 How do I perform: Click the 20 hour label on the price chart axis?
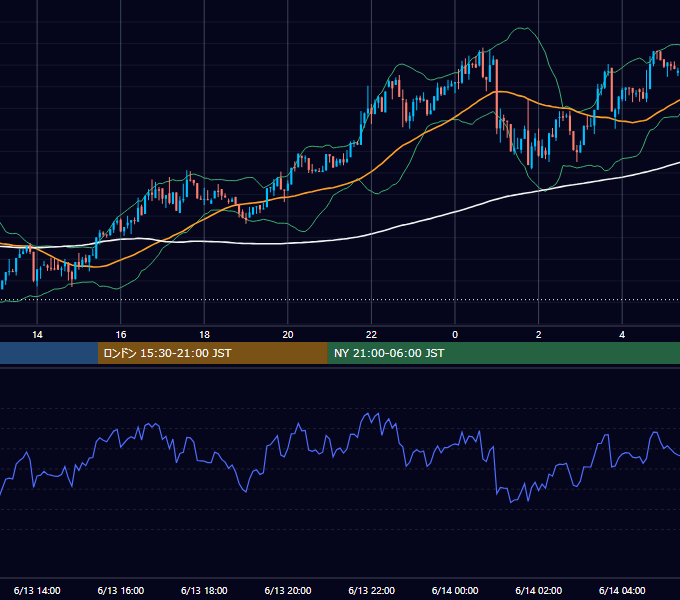(288, 335)
